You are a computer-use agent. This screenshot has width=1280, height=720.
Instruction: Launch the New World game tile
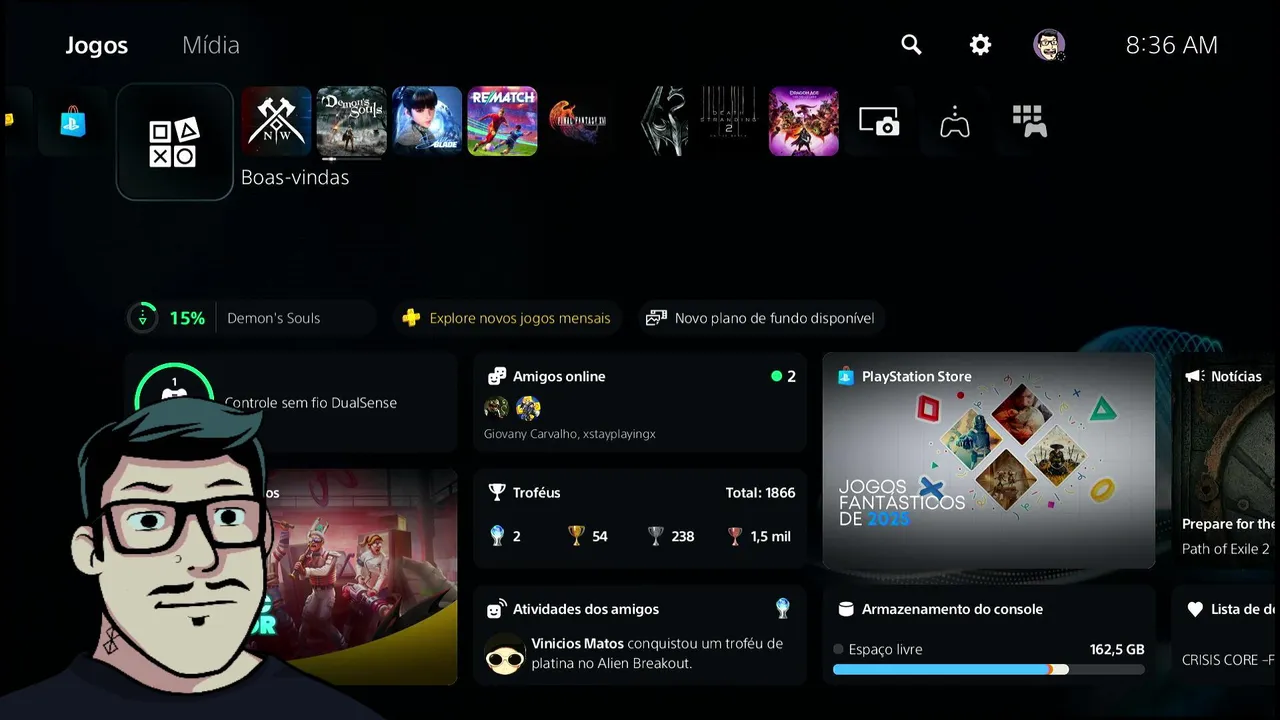[x=277, y=121]
